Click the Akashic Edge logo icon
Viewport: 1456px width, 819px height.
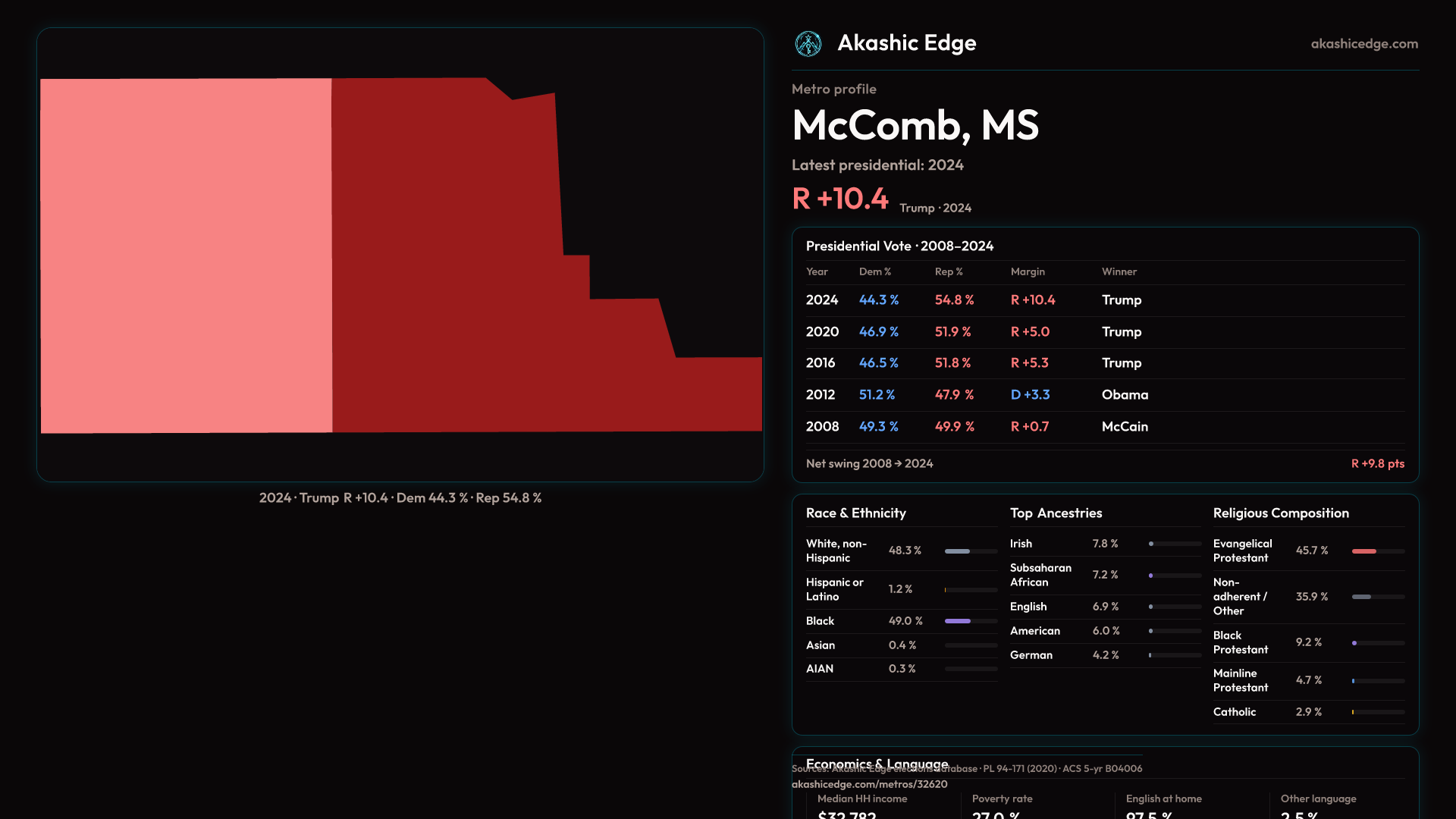[x=808, y=44]
